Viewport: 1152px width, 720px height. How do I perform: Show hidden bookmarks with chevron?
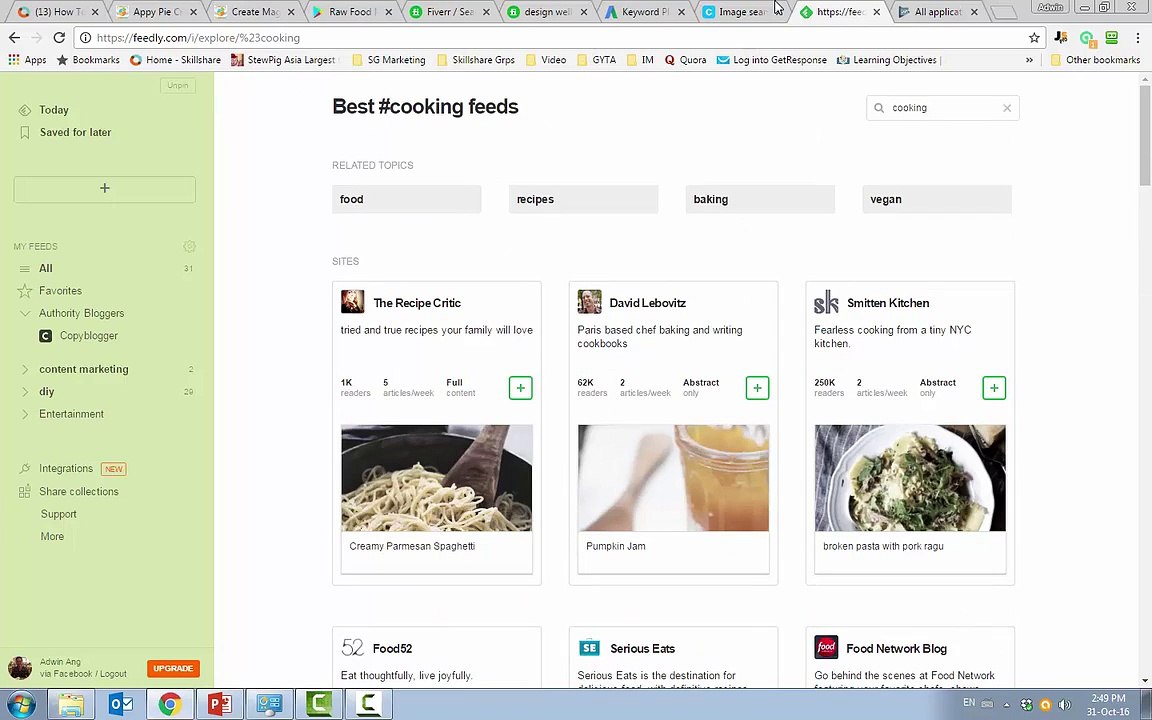click(x=1029, y=60)
